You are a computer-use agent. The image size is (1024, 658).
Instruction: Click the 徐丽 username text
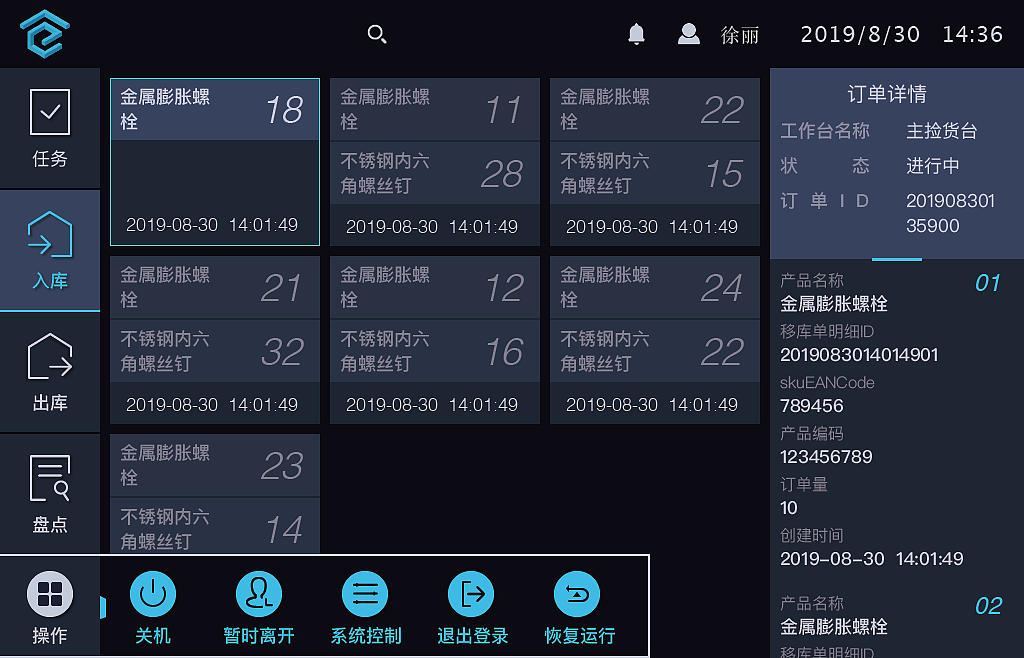[x=740, y=33]
